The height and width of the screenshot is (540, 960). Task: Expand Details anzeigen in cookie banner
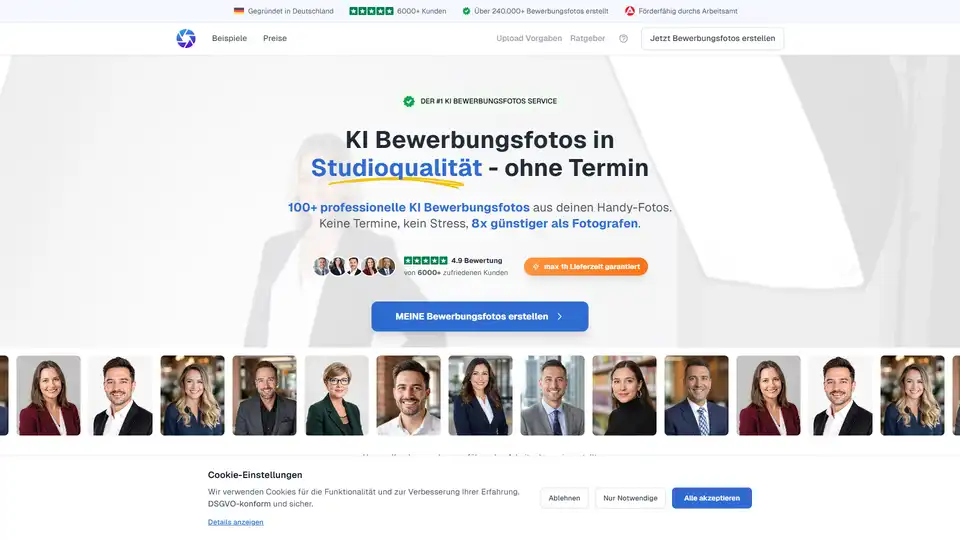click(236, 522)
